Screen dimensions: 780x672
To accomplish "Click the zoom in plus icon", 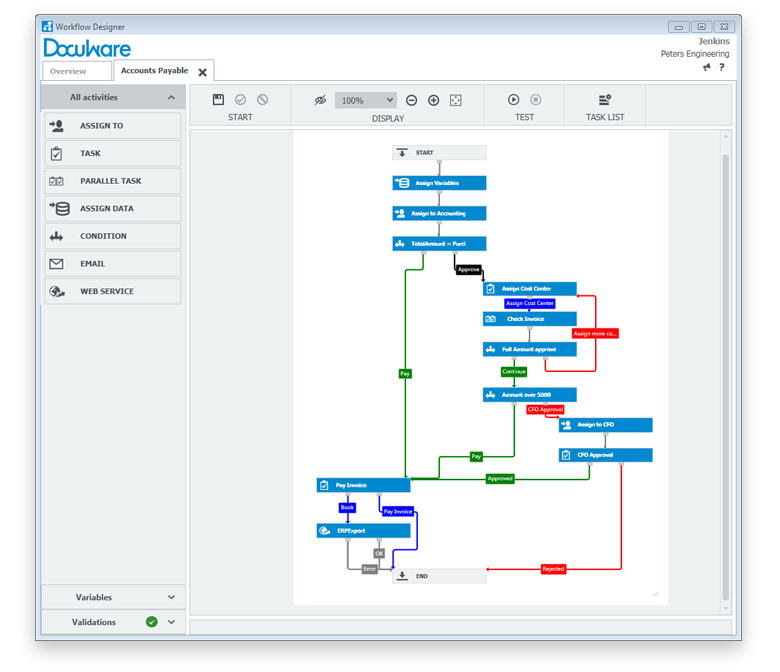I will [434, 100].
